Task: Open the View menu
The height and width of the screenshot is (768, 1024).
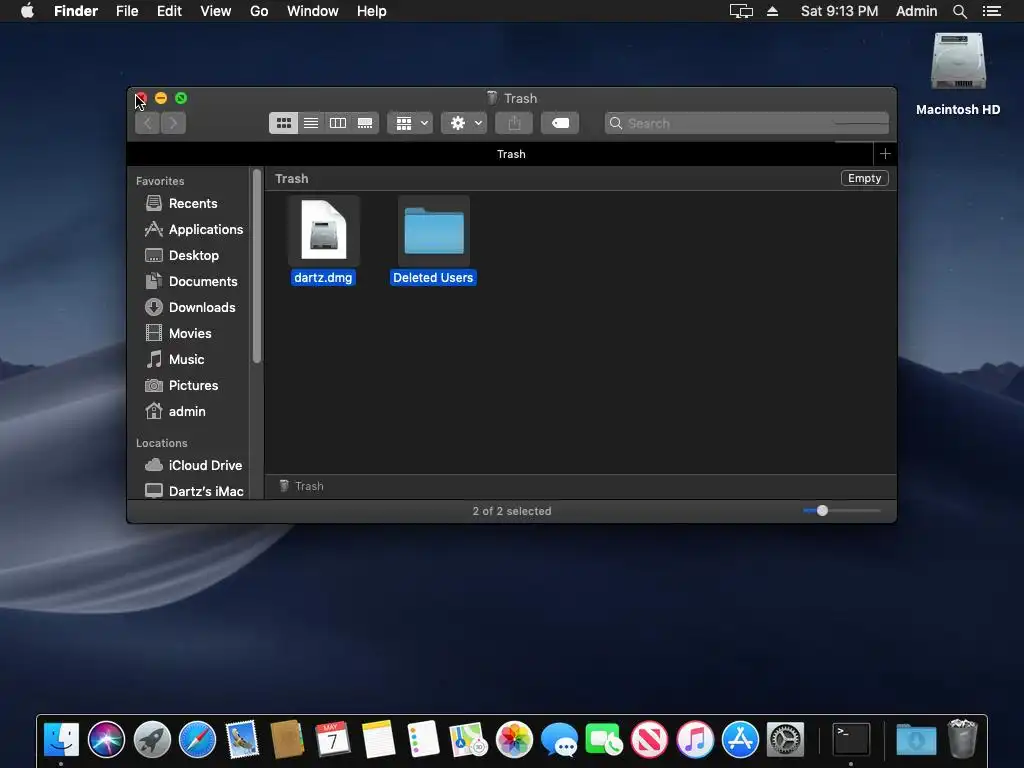Action: 216,11
